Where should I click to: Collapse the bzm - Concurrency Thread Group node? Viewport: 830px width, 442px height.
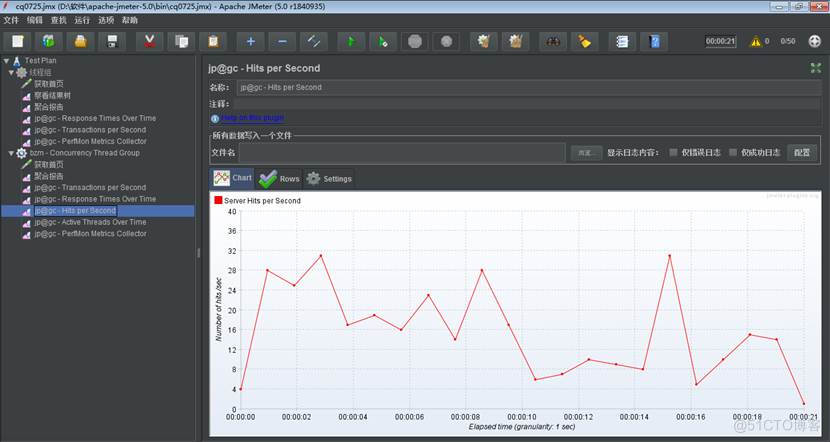tap(11, 153)
